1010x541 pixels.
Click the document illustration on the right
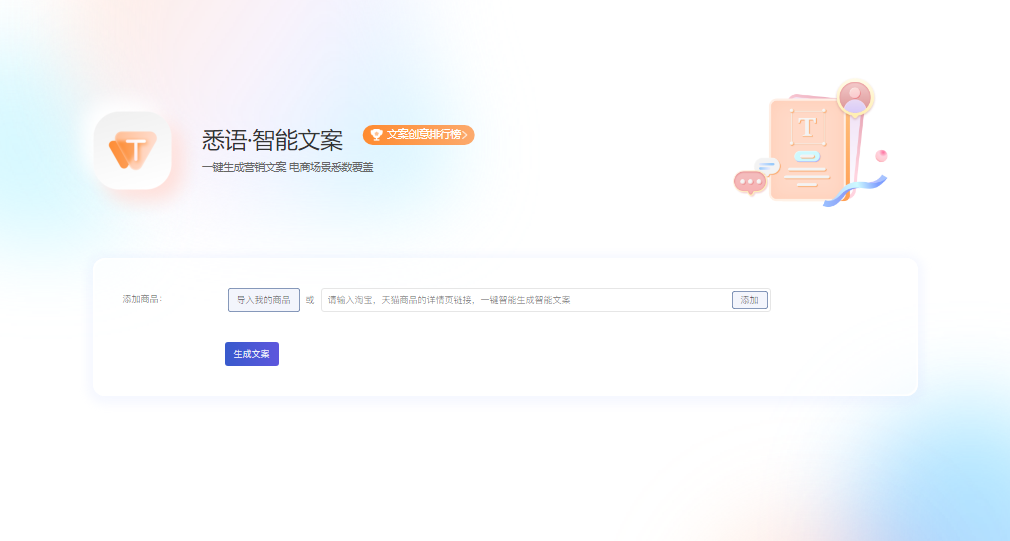(811, 144)
